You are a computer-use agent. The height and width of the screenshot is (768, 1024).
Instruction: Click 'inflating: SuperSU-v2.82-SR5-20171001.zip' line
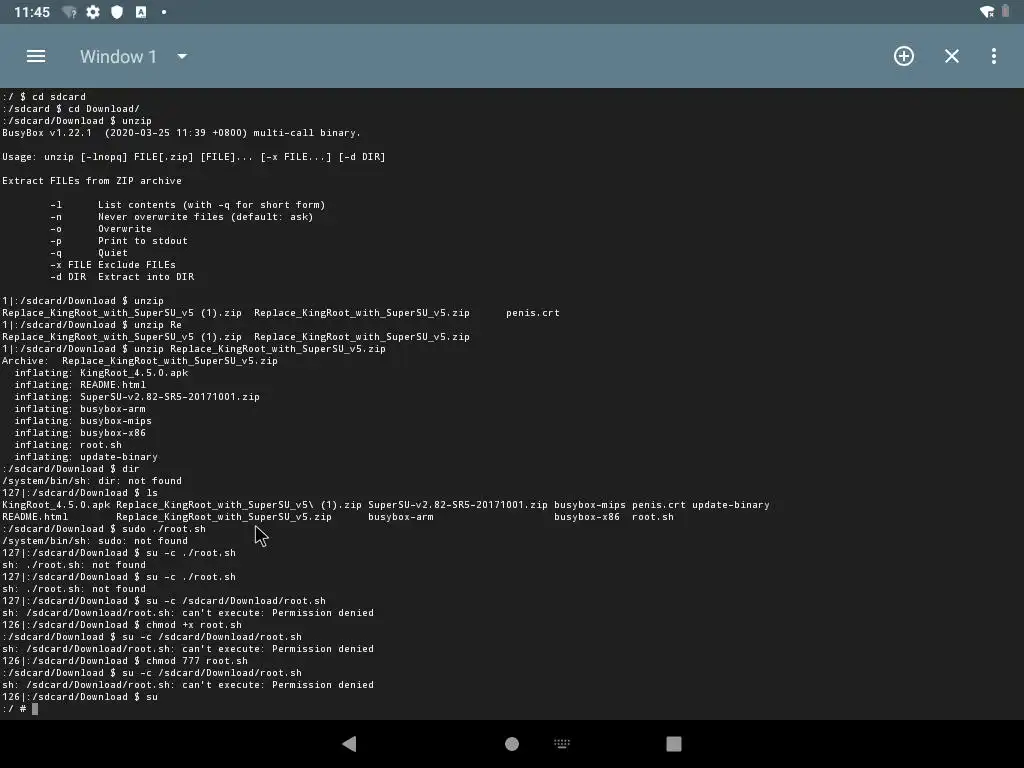tap(137, 397)
